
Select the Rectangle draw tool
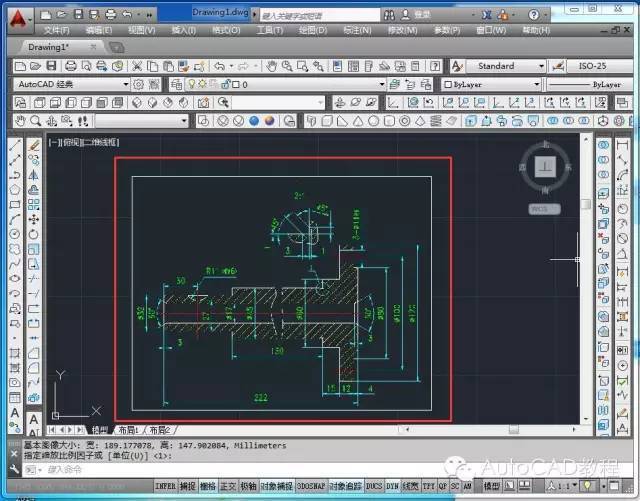point(15,204)
